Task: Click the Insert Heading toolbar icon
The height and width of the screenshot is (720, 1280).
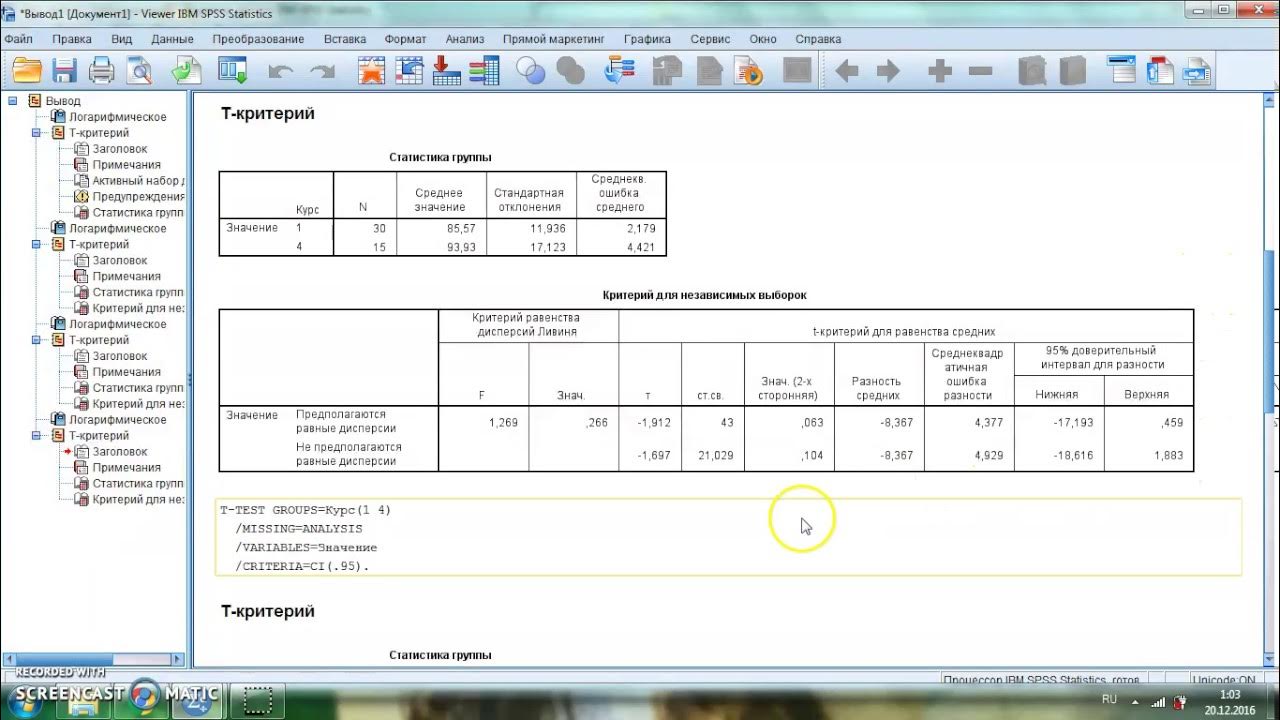Action: click(1121, 71)
